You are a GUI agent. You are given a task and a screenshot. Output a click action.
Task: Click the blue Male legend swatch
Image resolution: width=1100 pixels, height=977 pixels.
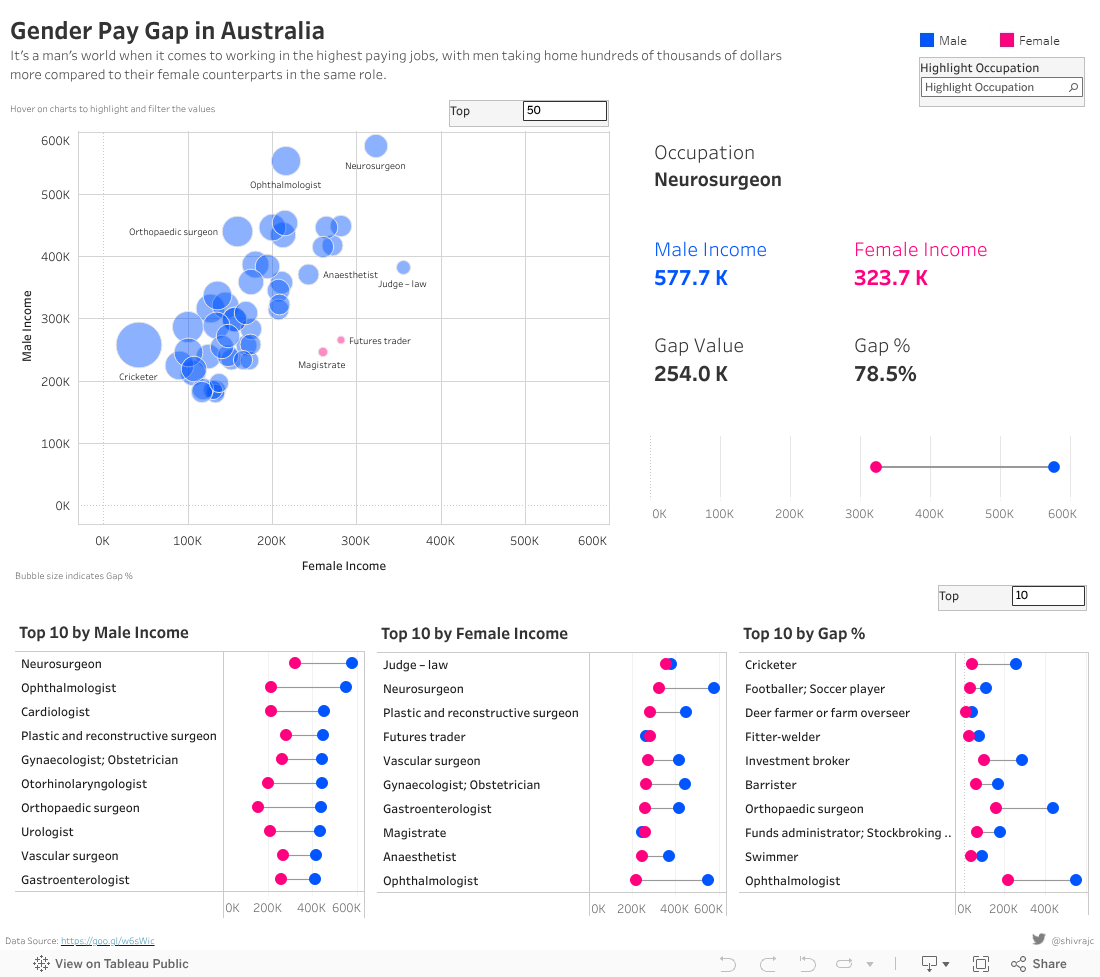click(x=927, y=41)
